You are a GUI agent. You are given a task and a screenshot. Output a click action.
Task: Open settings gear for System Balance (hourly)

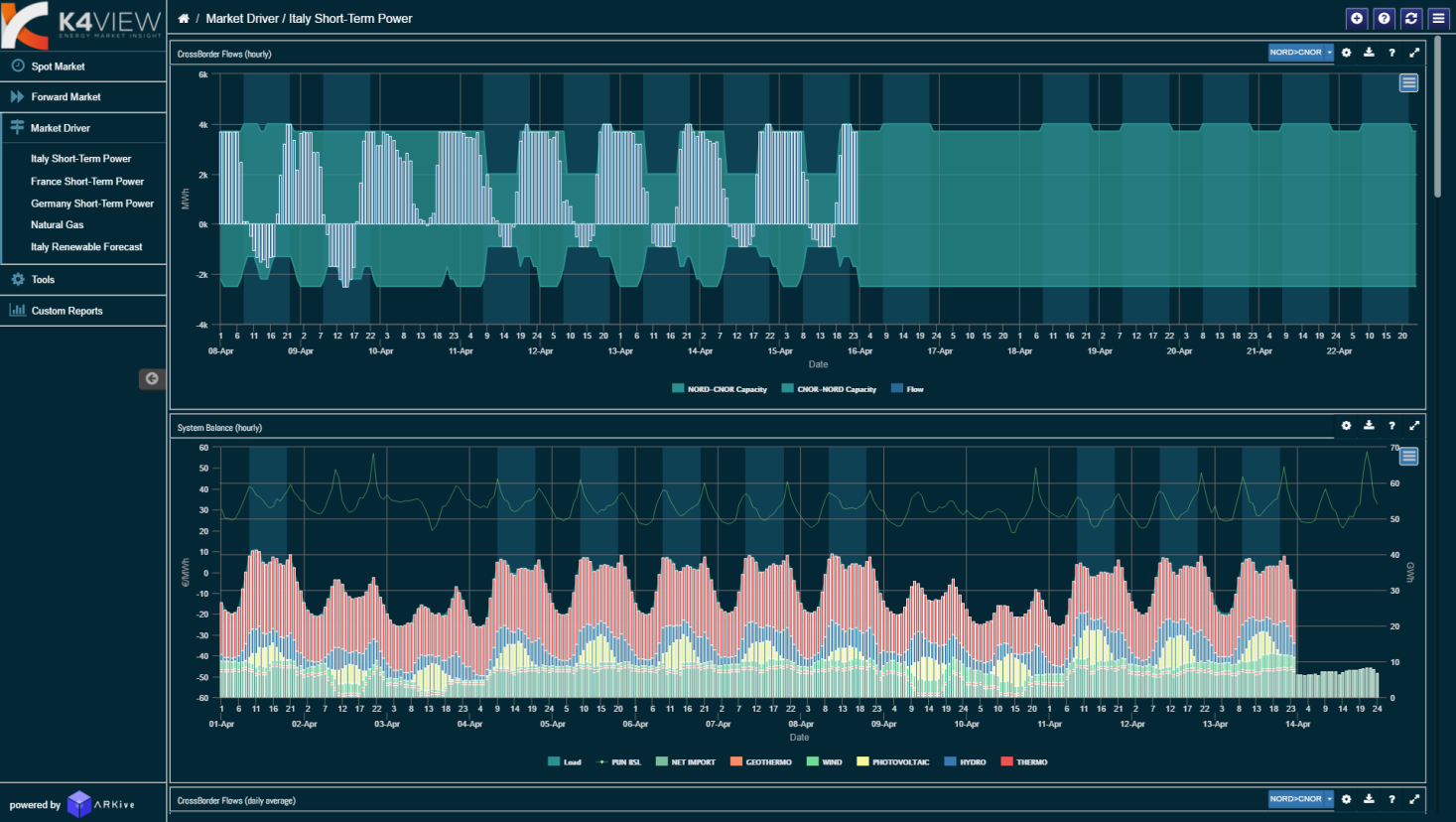(x=1347, y=426)
